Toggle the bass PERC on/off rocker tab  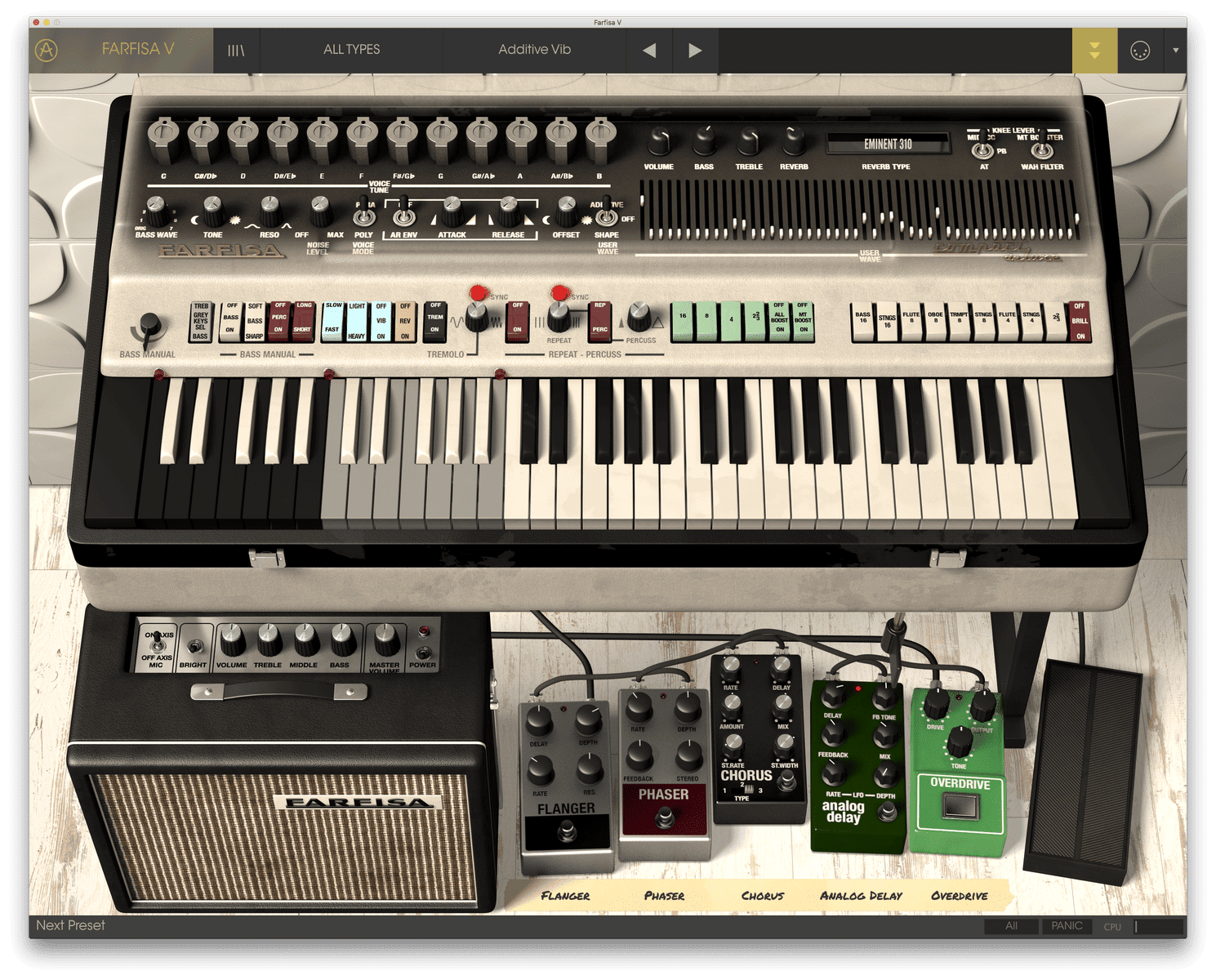tap(279, 321)
